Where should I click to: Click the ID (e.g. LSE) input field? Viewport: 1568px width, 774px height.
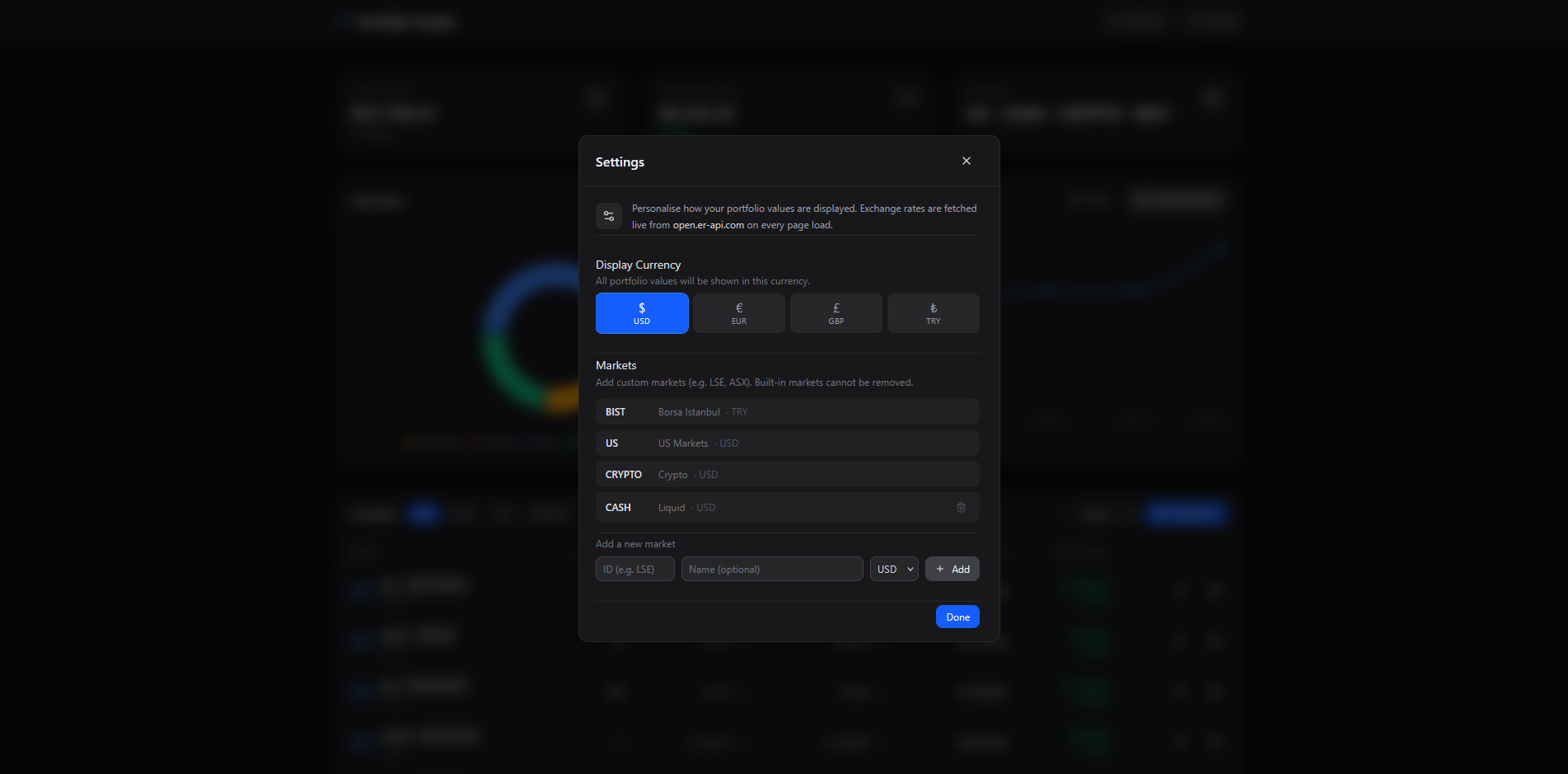[x=634, y=569]
